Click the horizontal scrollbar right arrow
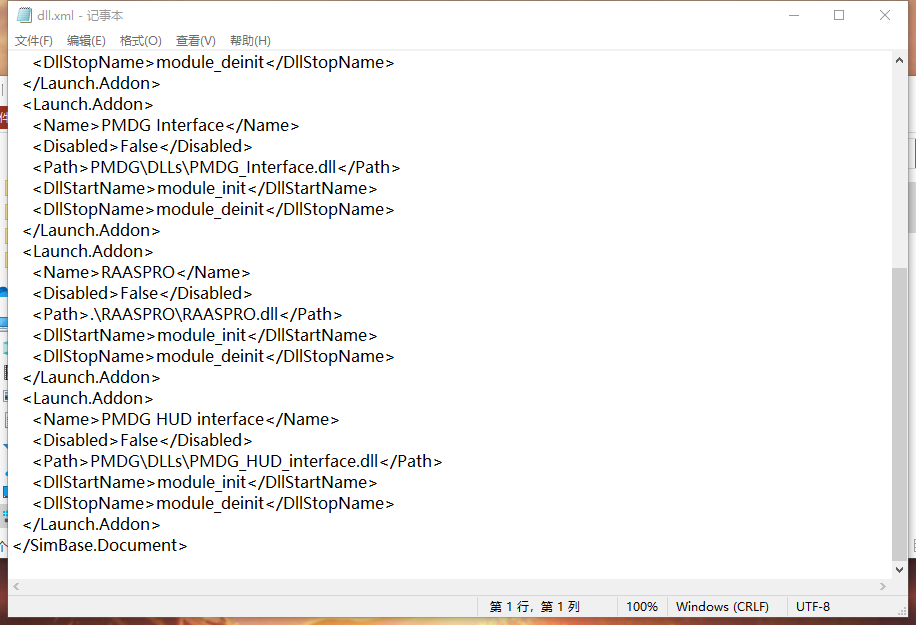 [x=882, y=587]
